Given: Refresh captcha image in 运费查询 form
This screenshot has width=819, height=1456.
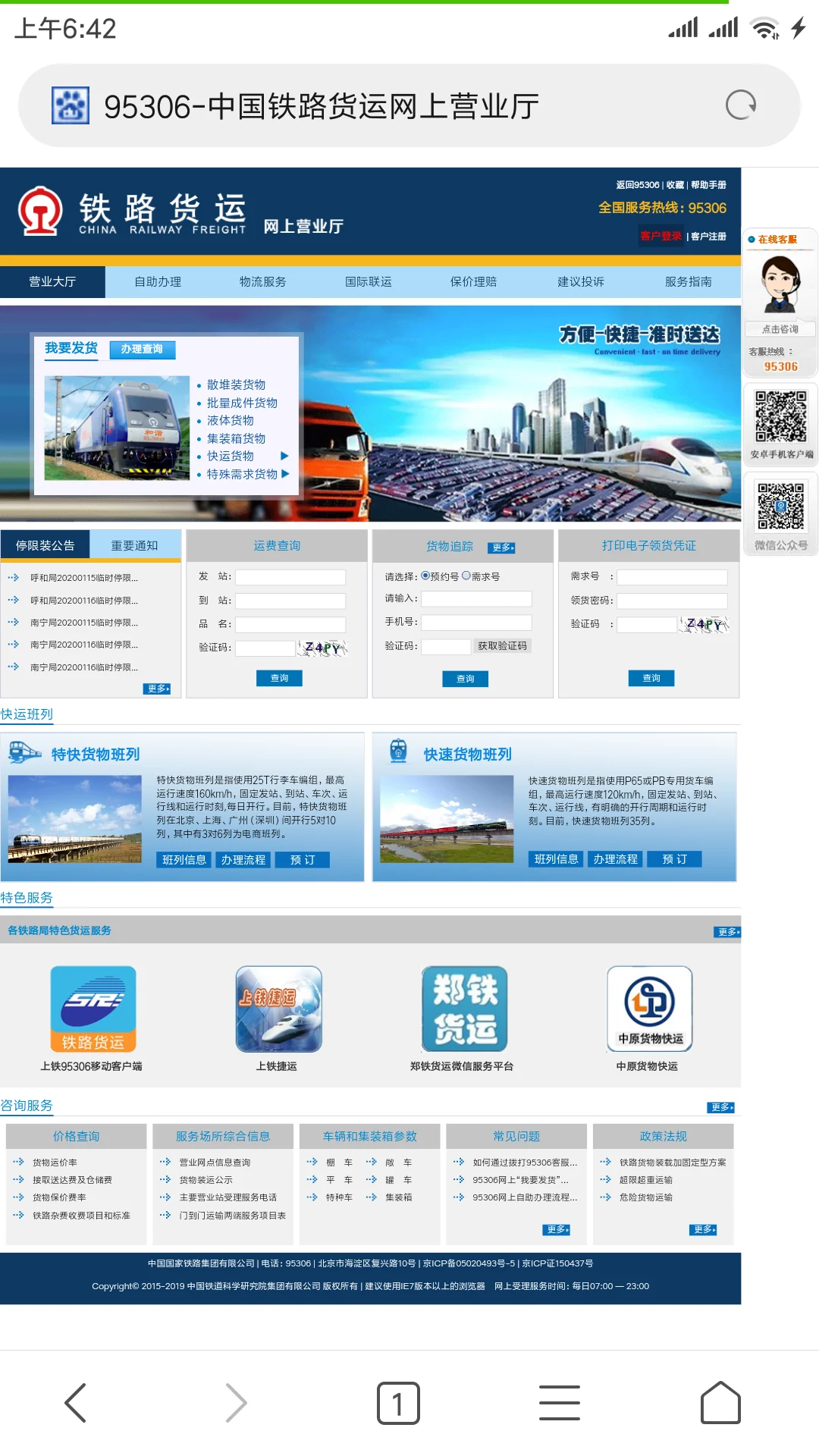Looking at the screenshot, I should click(324, 648).
